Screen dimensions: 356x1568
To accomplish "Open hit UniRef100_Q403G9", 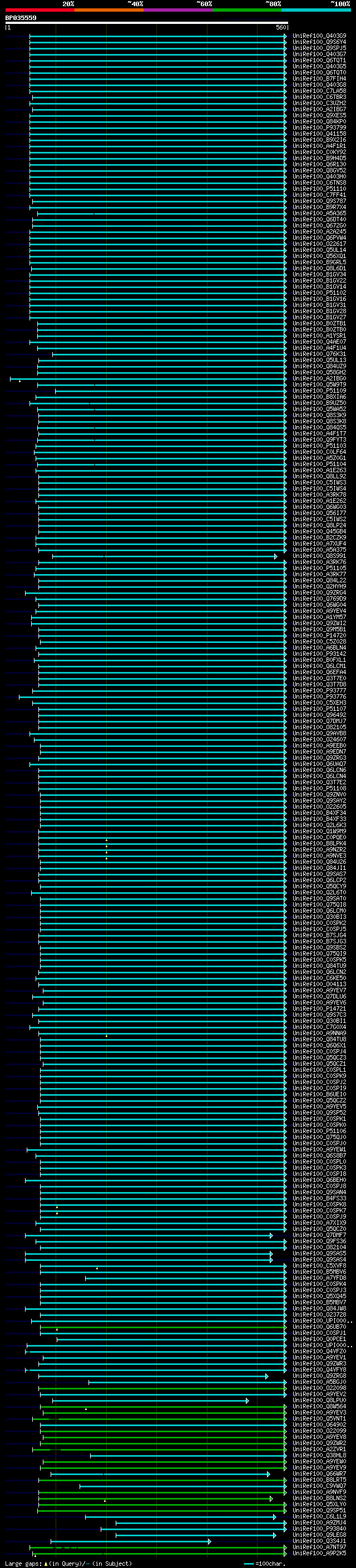I will tap(319, 36).
